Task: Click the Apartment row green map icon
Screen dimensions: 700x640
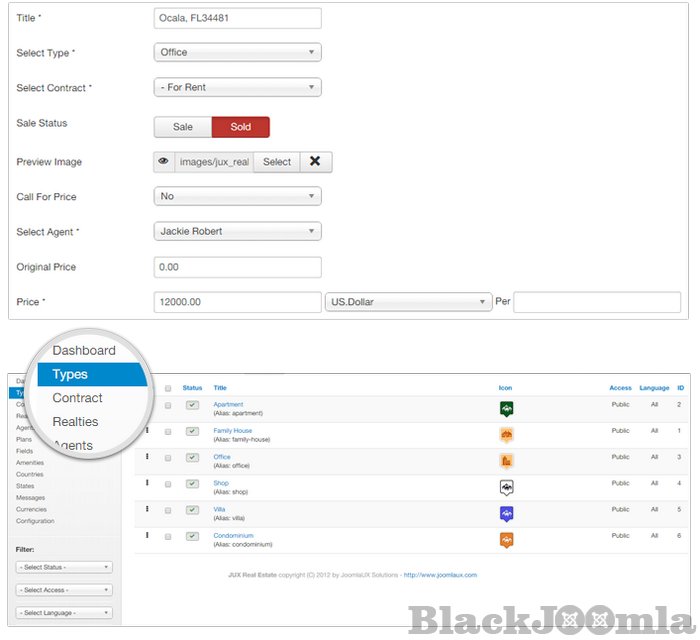Action: click(506, 409)
